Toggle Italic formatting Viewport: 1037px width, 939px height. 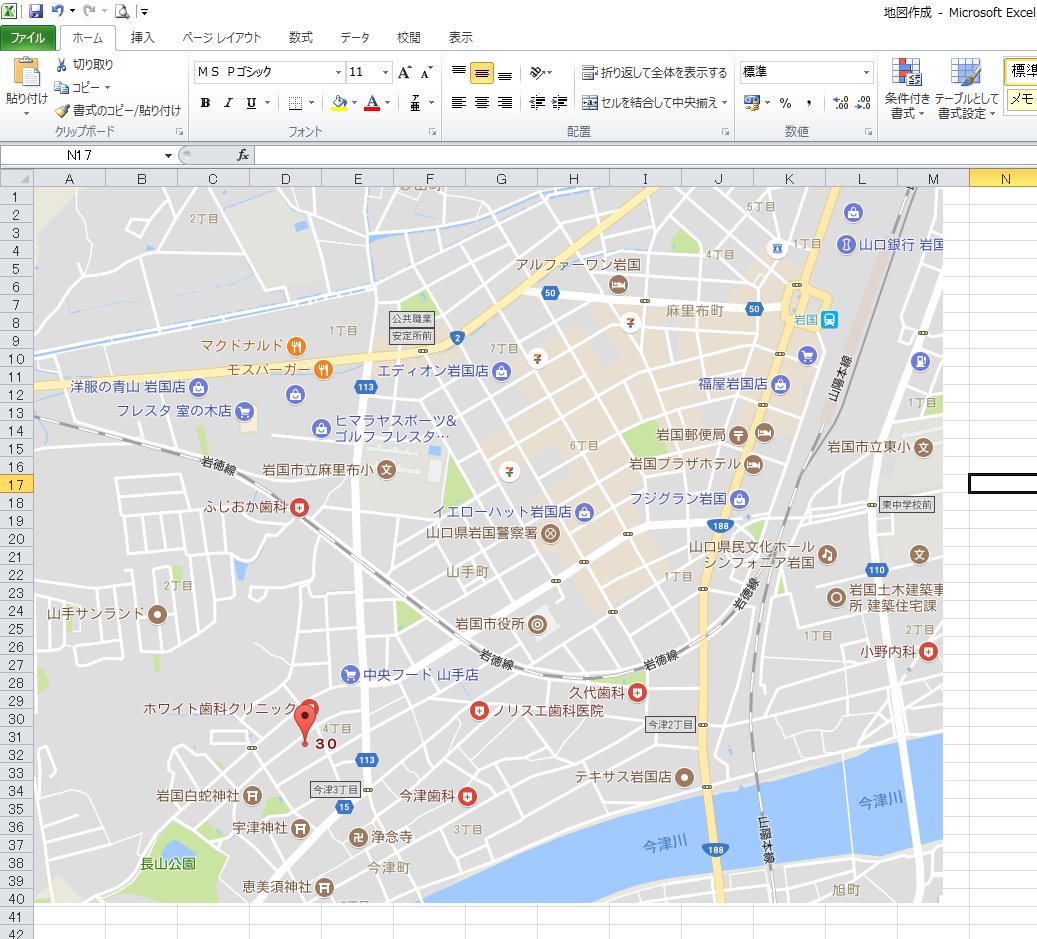tap(227, 103)
